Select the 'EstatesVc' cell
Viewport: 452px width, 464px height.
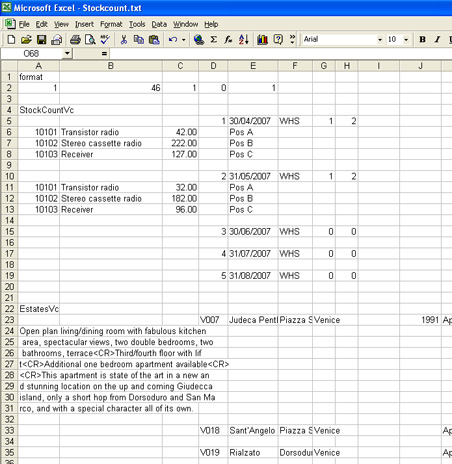pyautogui.click(x=39, y=309)
